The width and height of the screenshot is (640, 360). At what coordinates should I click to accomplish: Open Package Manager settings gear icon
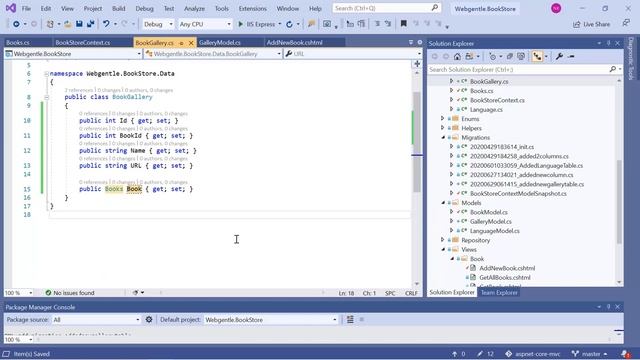tap(149, 320)
